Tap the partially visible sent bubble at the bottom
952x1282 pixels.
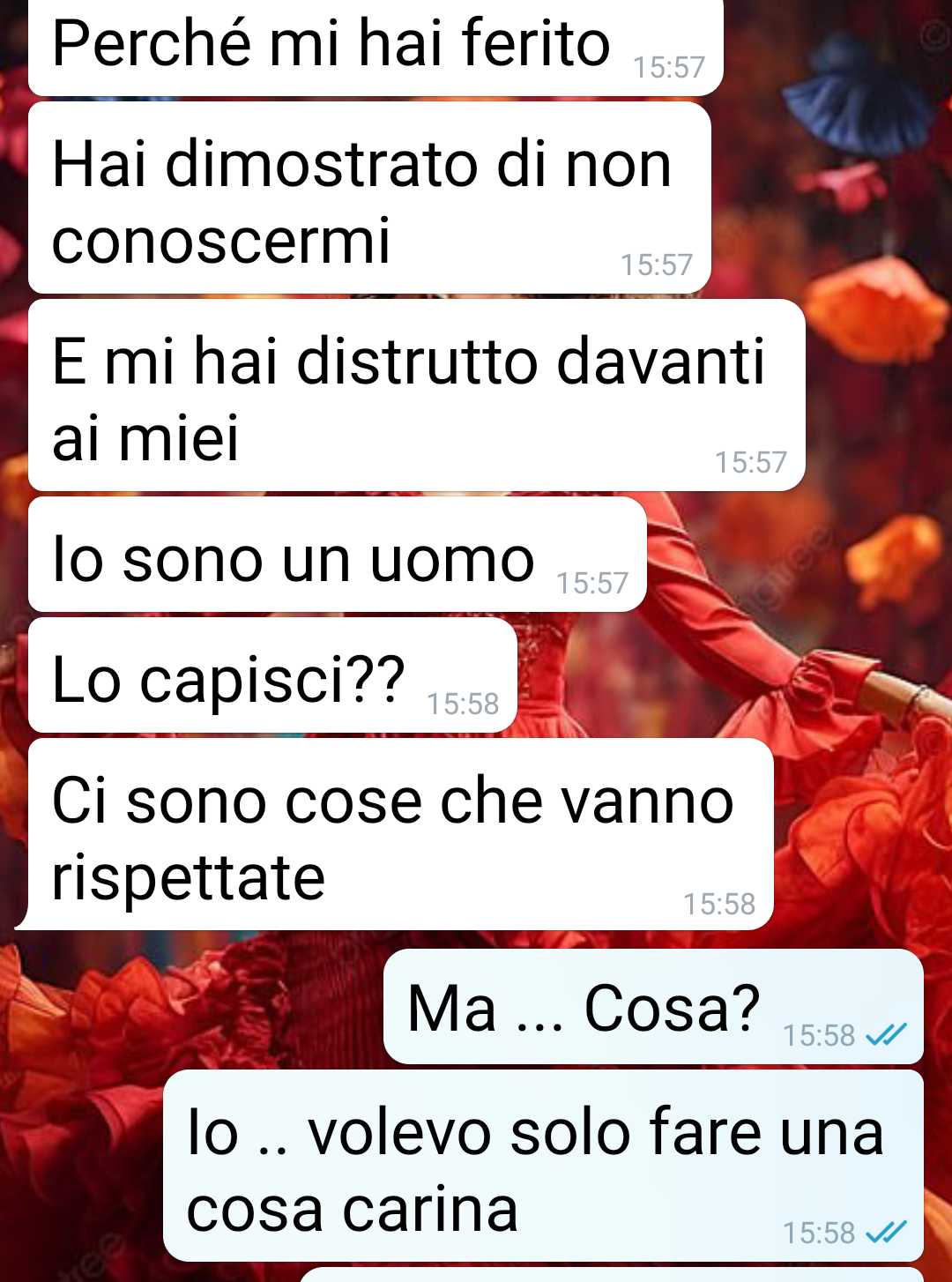612,1275
